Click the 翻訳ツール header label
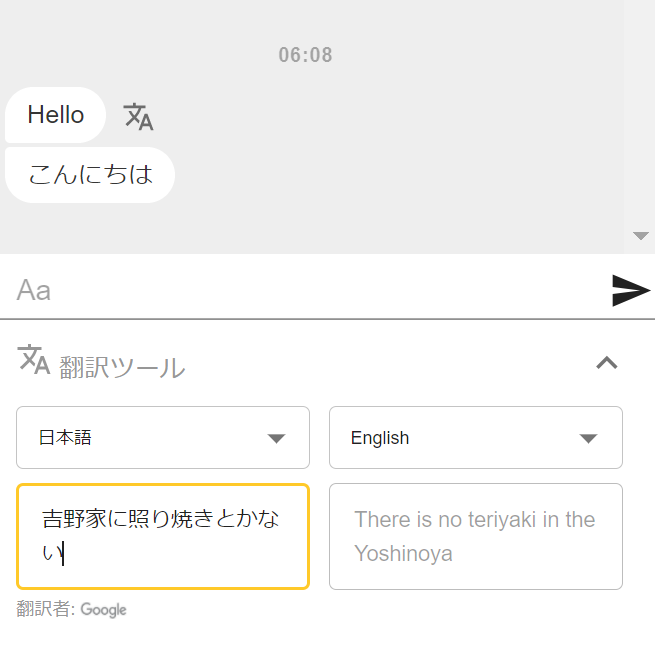Viewport: 655px width, 656px height. tap(122, 367)
